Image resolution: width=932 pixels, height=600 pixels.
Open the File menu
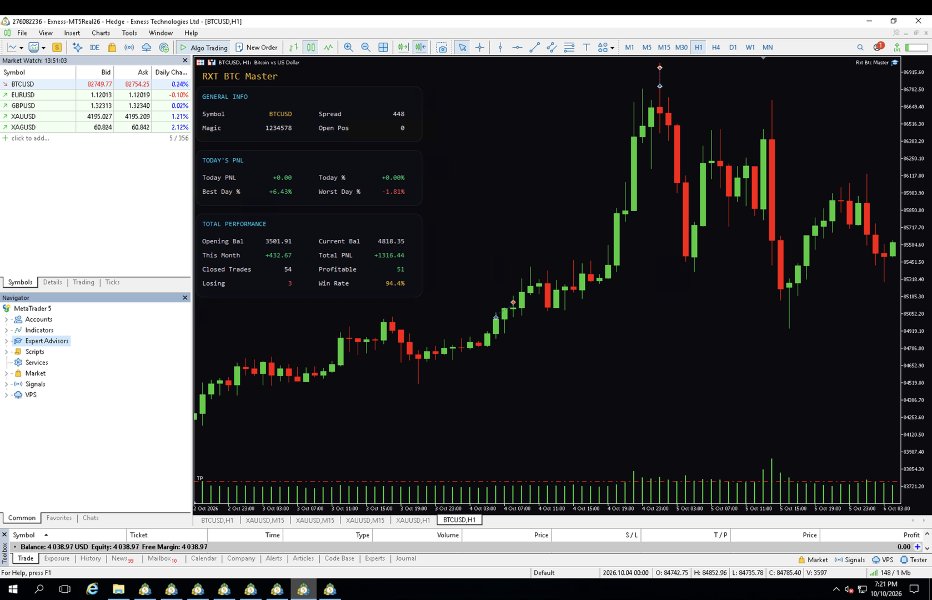click(x=22, y=33)
